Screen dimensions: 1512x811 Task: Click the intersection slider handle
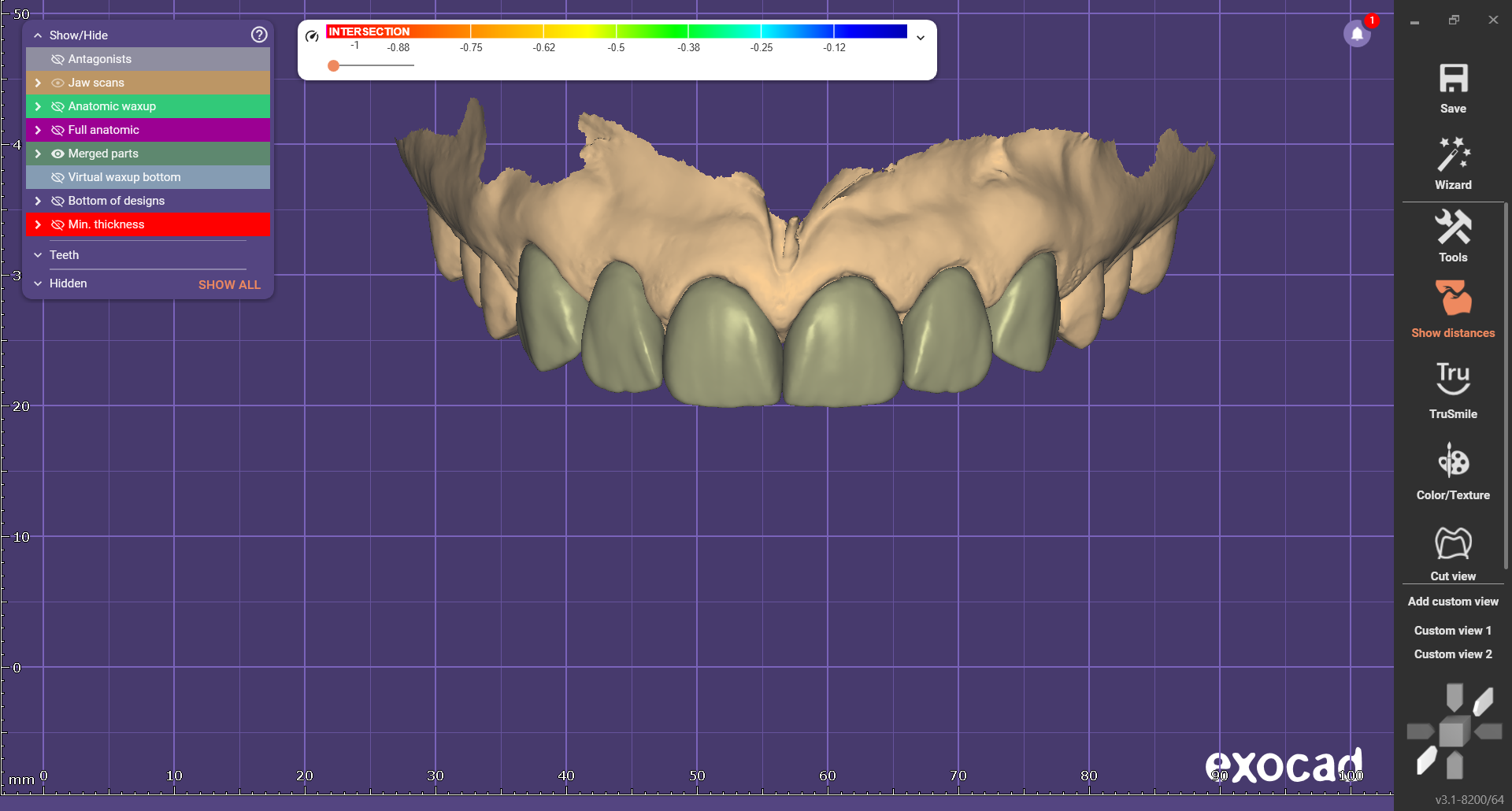(334, 65)
